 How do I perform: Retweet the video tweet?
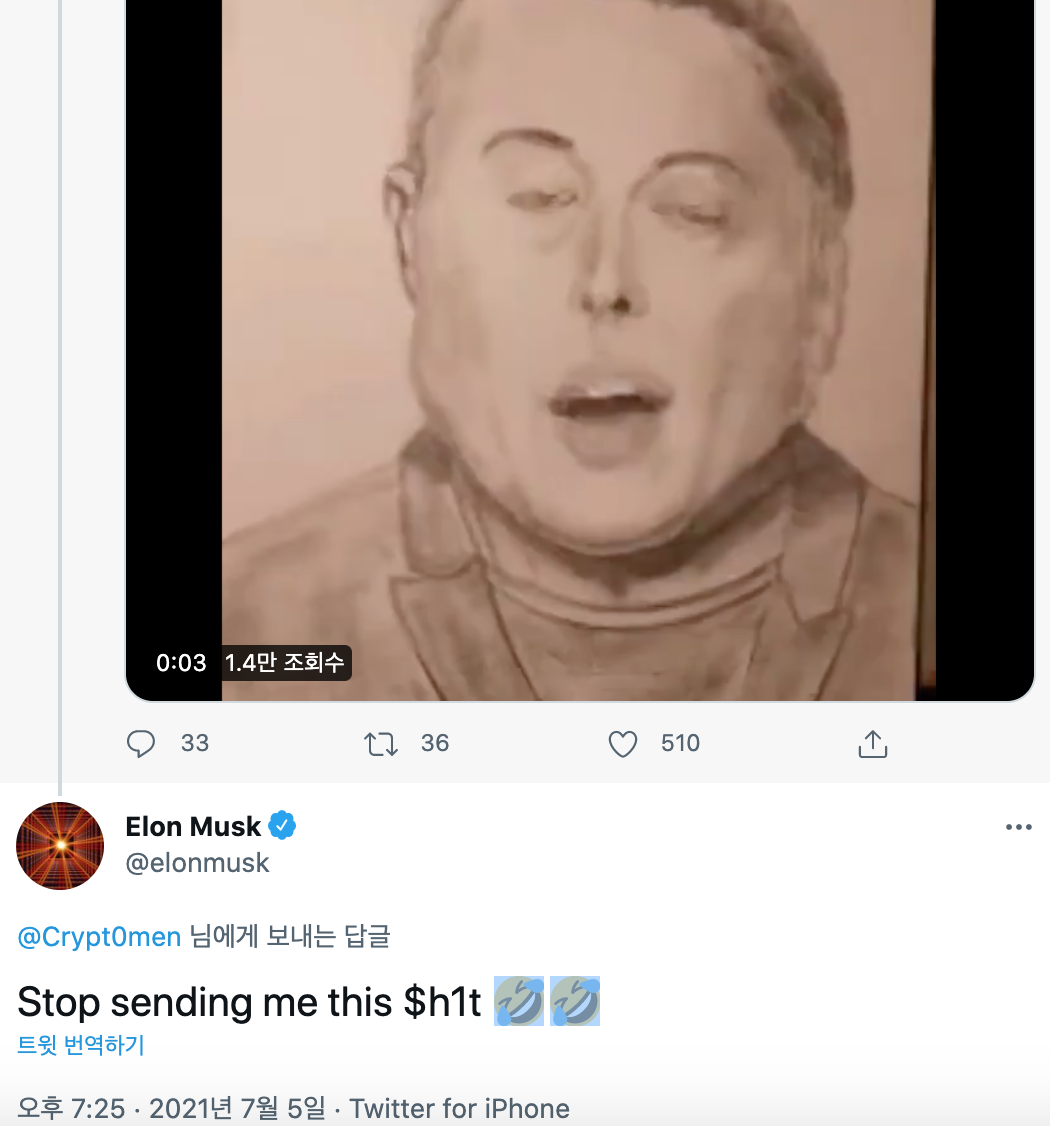[x=380, y=744]
